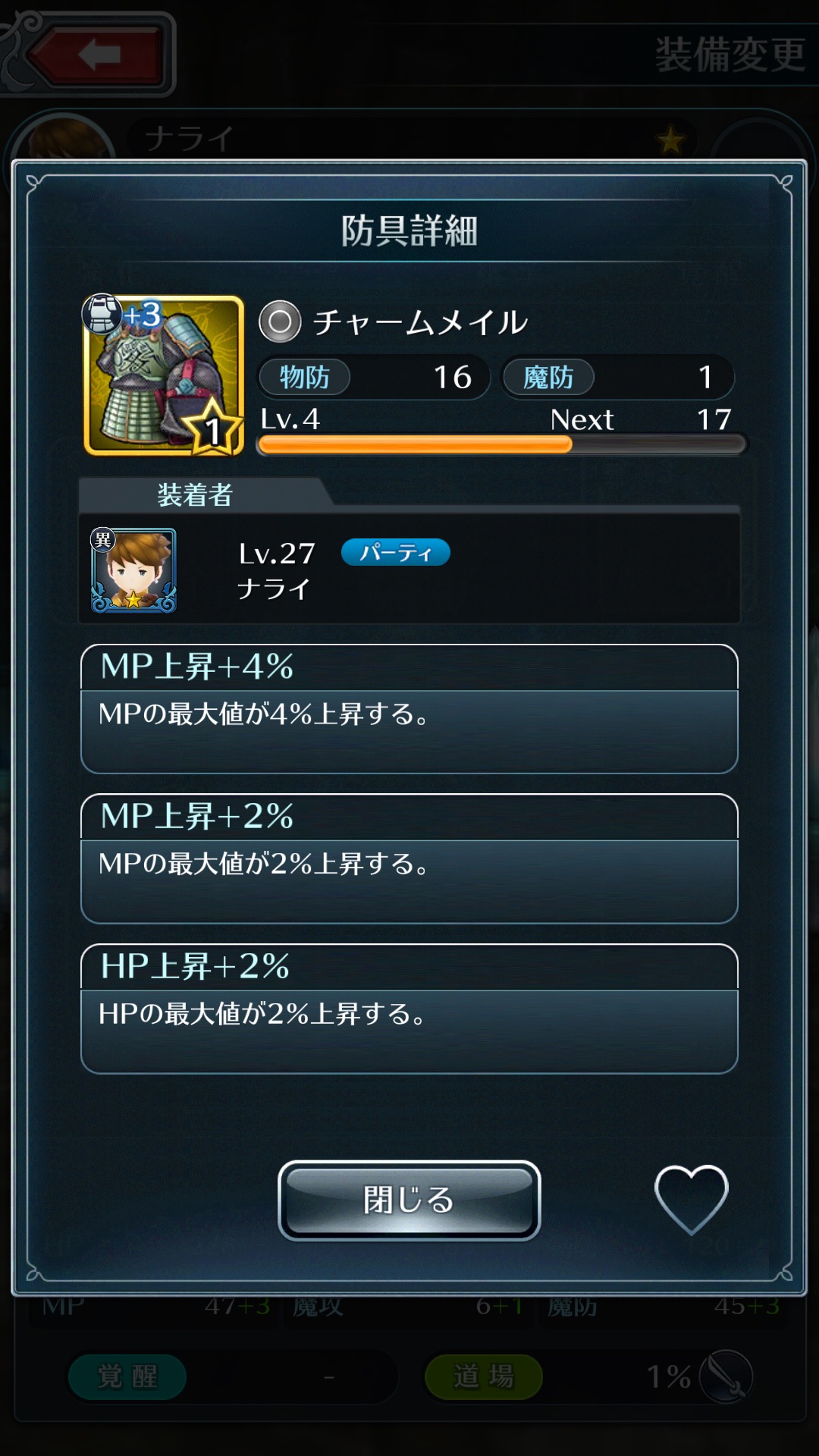
Task: Tap the blue パーティ party badge
Action: tap(396, 552)
